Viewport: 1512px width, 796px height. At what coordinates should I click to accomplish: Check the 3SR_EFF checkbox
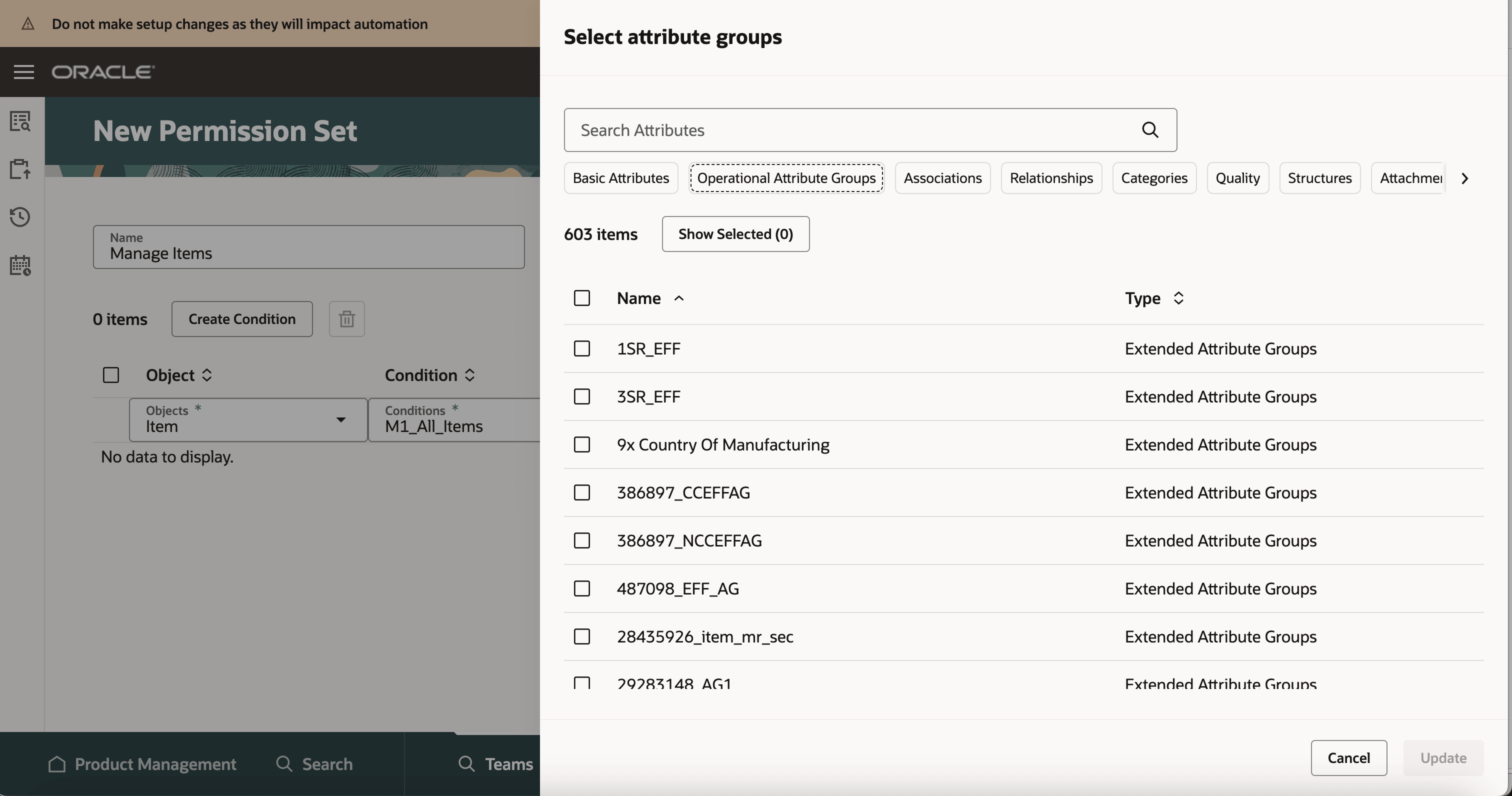581,397
